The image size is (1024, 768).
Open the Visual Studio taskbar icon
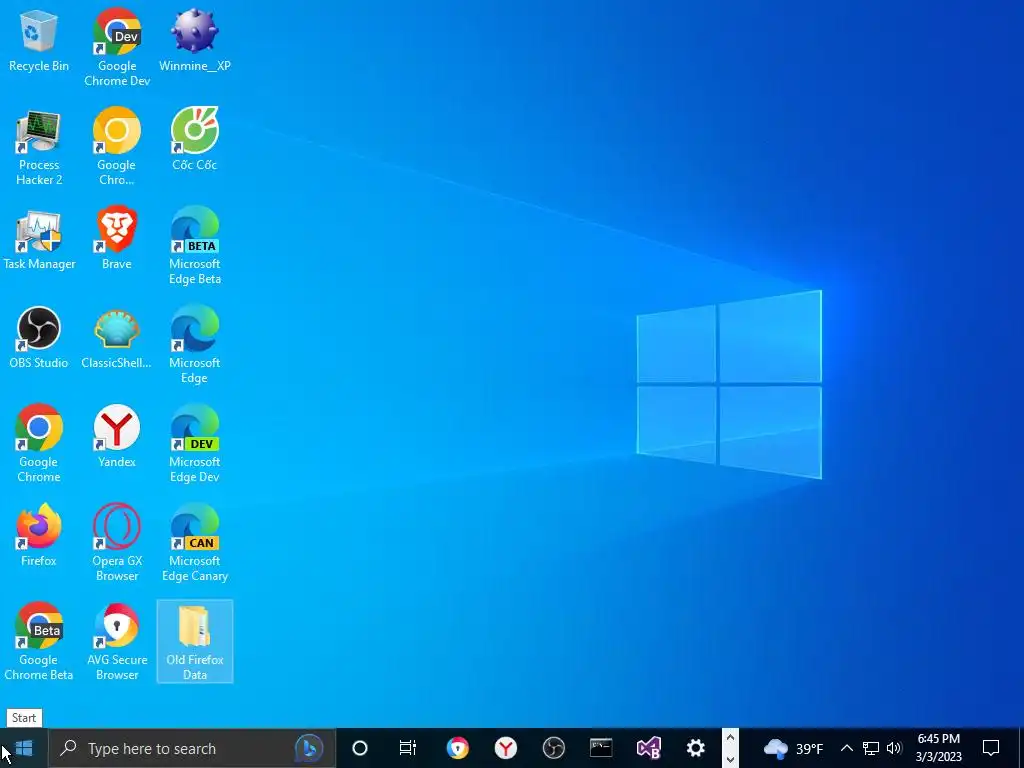pos(648,748)
